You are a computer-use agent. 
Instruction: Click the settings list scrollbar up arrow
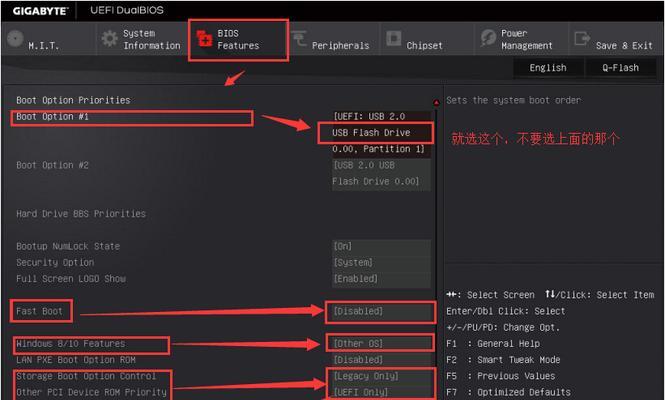coord(436,103)
